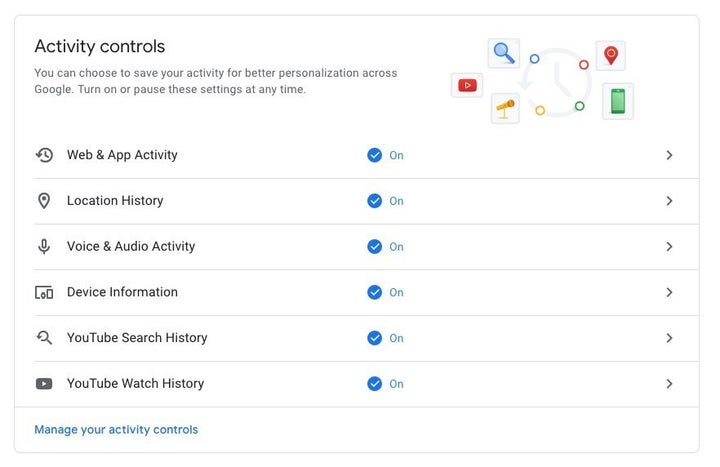The image size is (720, 467).
Task: Expand Device Information chevron arrow
Action: [x=669, y=293]
